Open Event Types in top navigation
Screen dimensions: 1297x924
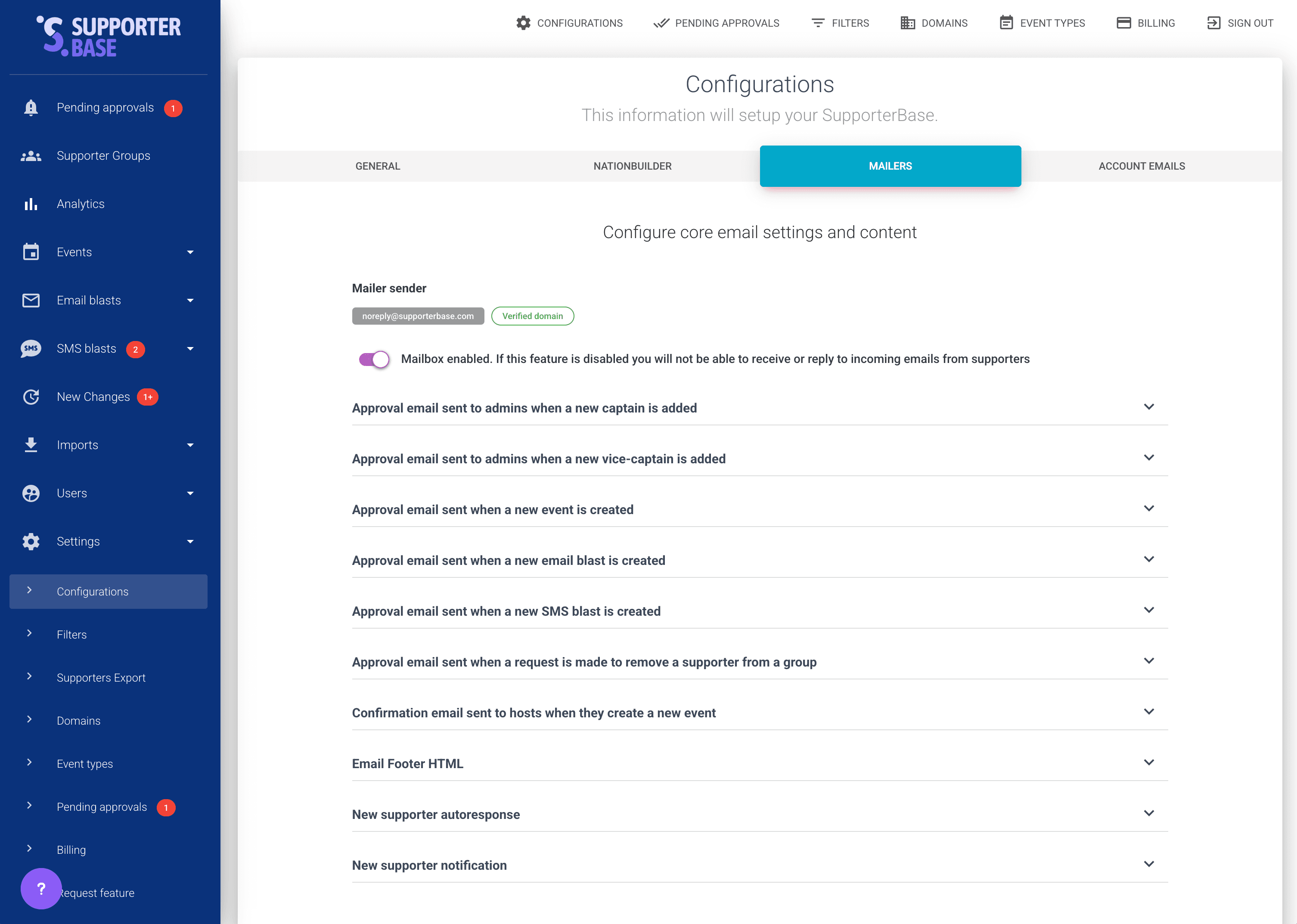pyautogui.click(x=1042, y=23)
